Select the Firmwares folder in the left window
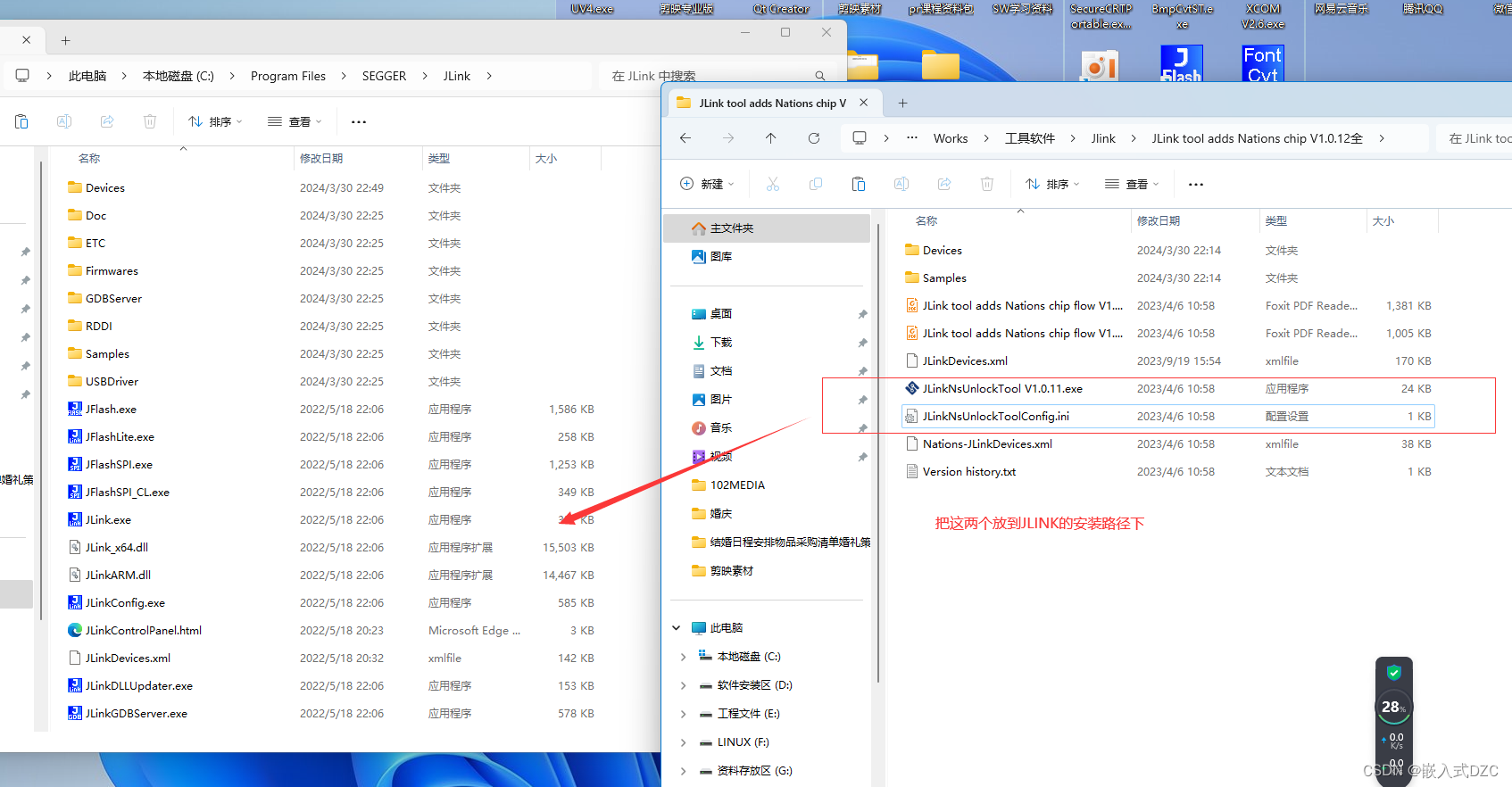Screen dimensions: 1512x787 (x=332, y=270)
